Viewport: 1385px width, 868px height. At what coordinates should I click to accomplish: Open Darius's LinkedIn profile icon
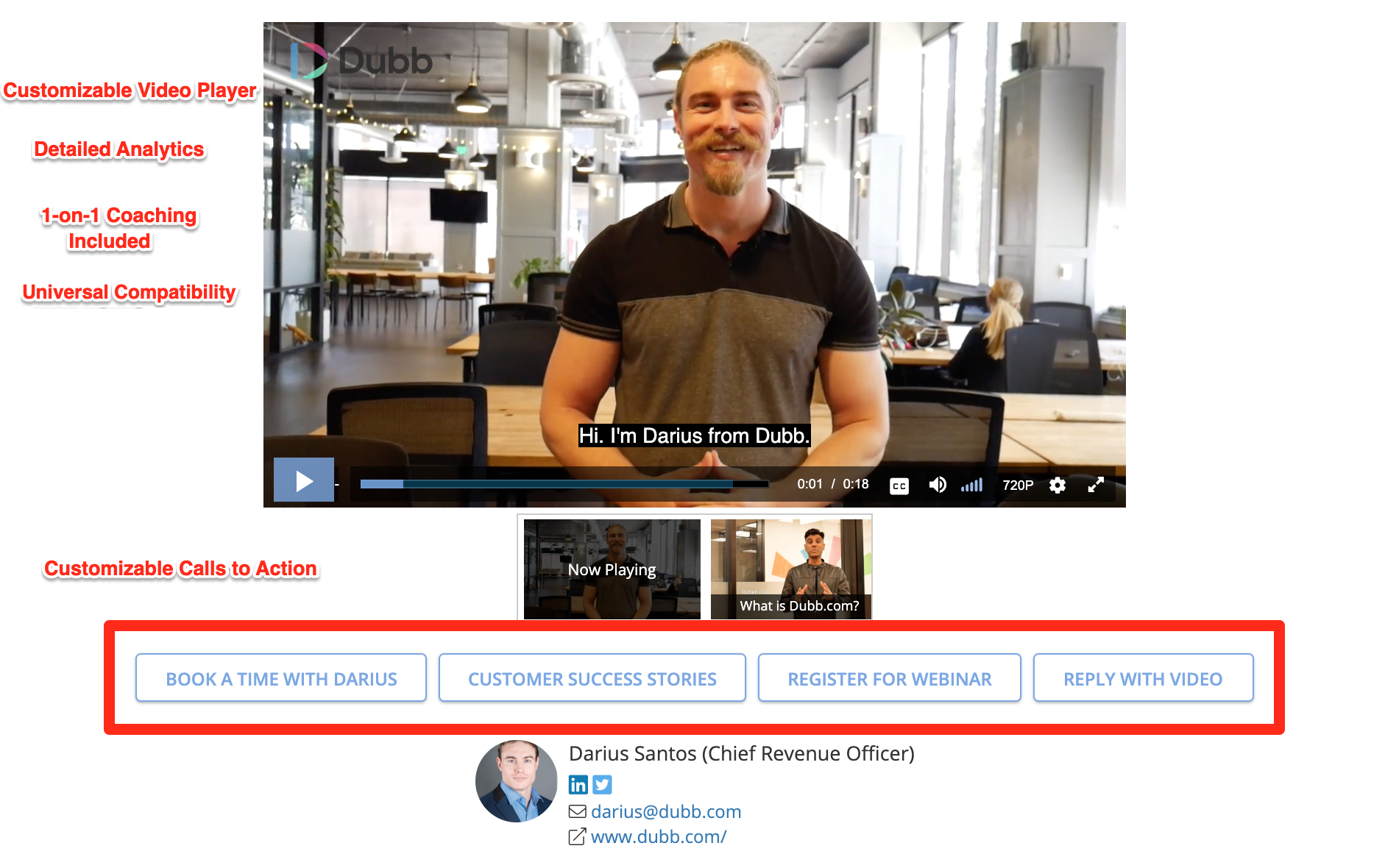[578, 785]
